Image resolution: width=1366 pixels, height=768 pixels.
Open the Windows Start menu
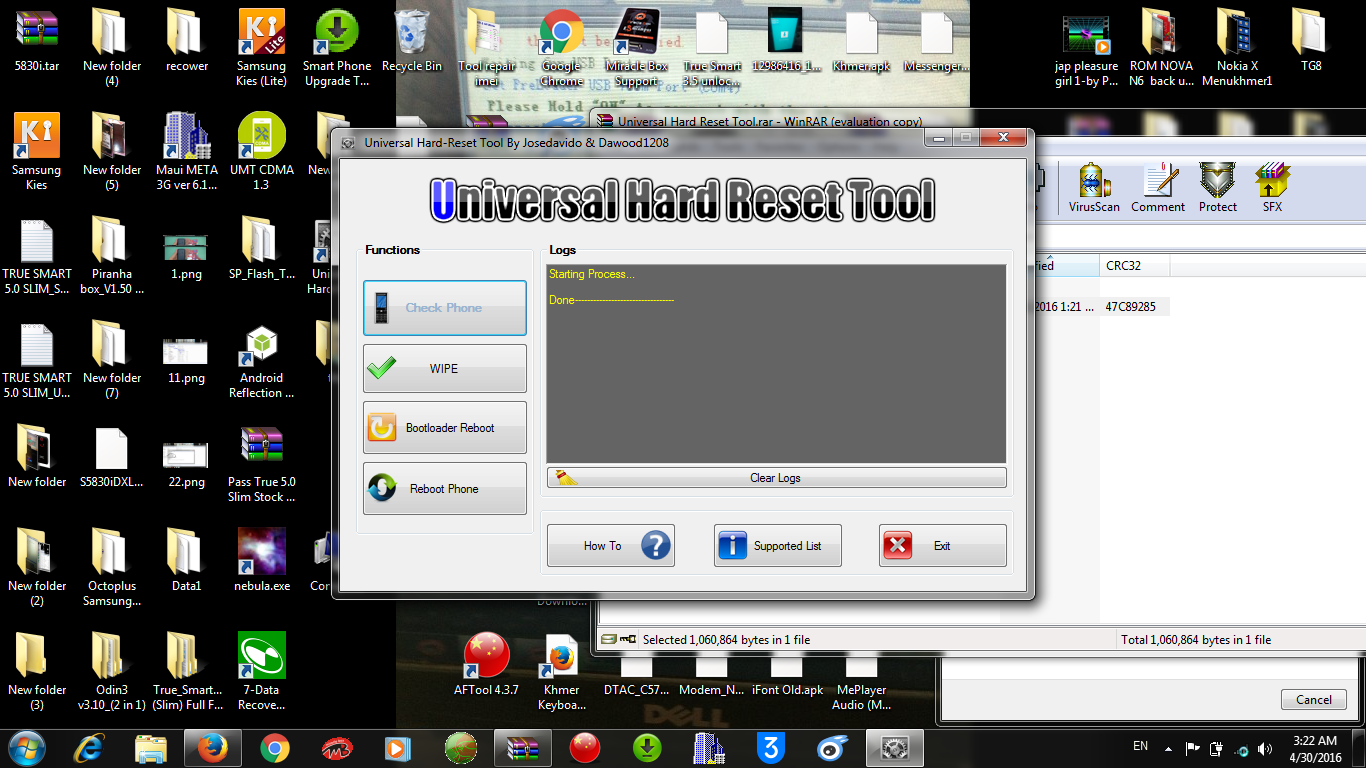tap(26, 747)
